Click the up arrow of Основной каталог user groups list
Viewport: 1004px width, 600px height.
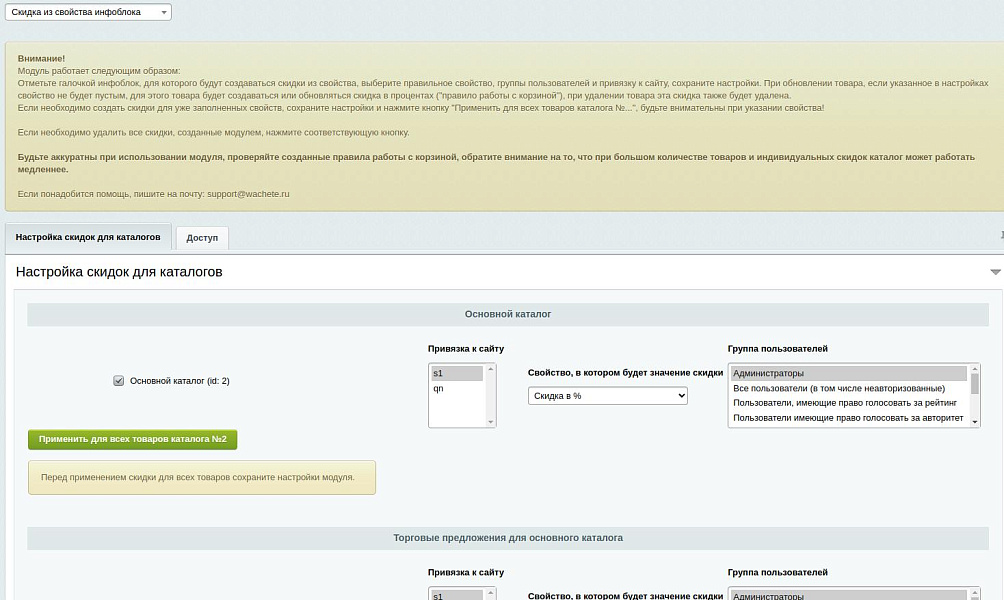(975, 369)
